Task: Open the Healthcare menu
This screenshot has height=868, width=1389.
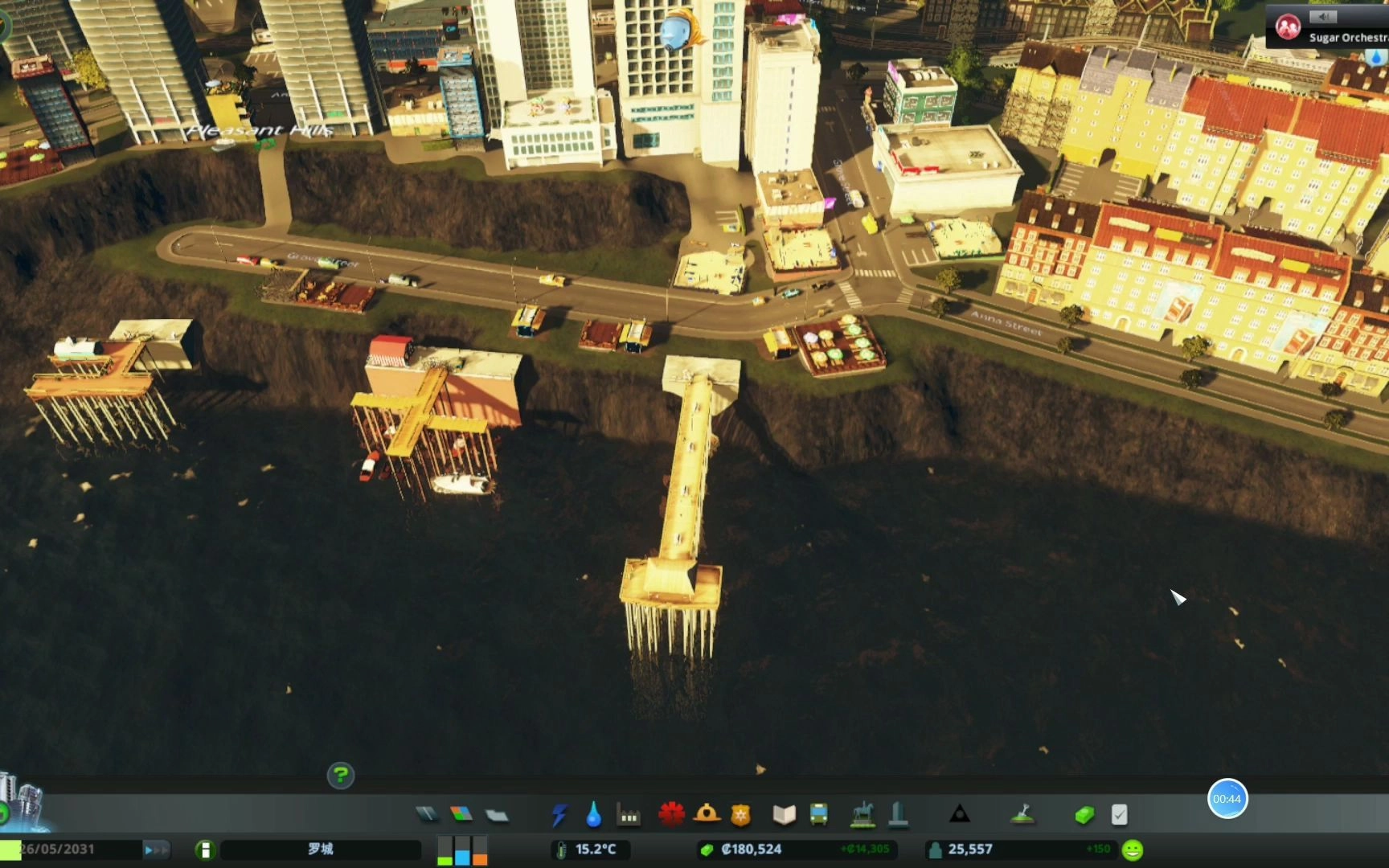Action: (x=671, y=815)
